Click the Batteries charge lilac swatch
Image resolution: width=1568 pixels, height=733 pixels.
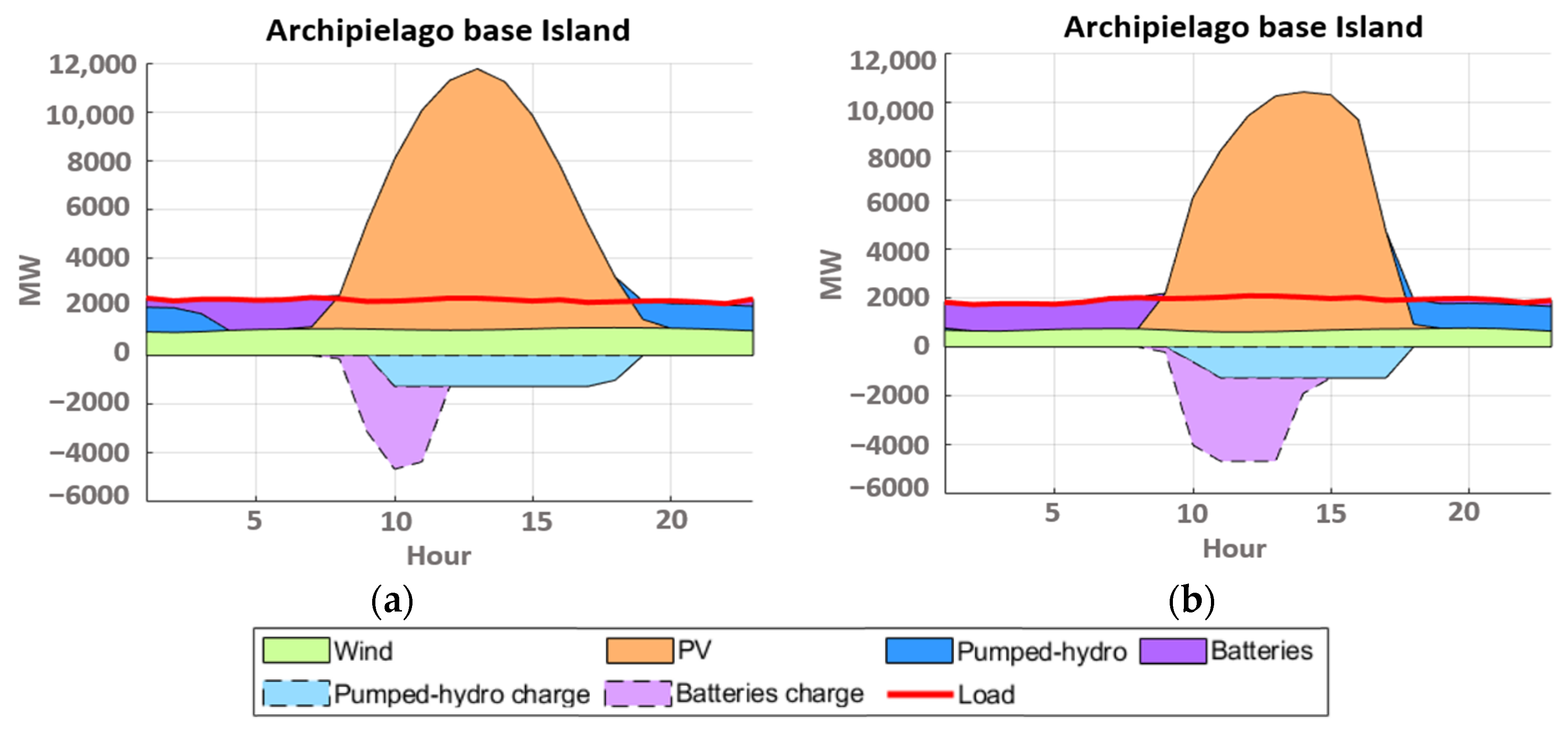638,694
